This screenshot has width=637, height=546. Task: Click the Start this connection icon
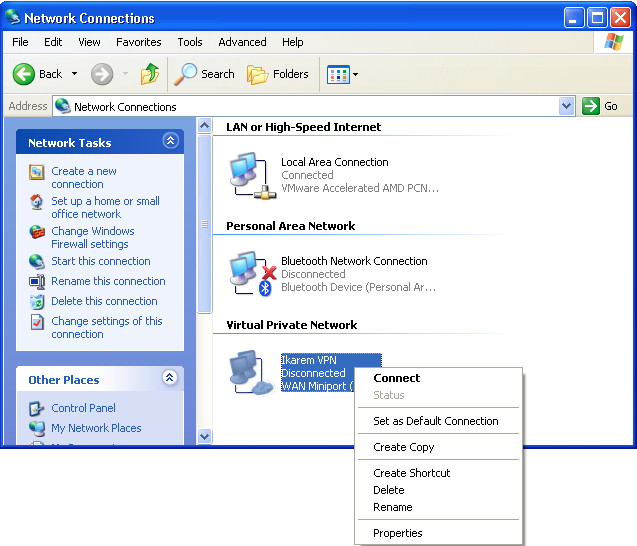(x=37, y=262)
